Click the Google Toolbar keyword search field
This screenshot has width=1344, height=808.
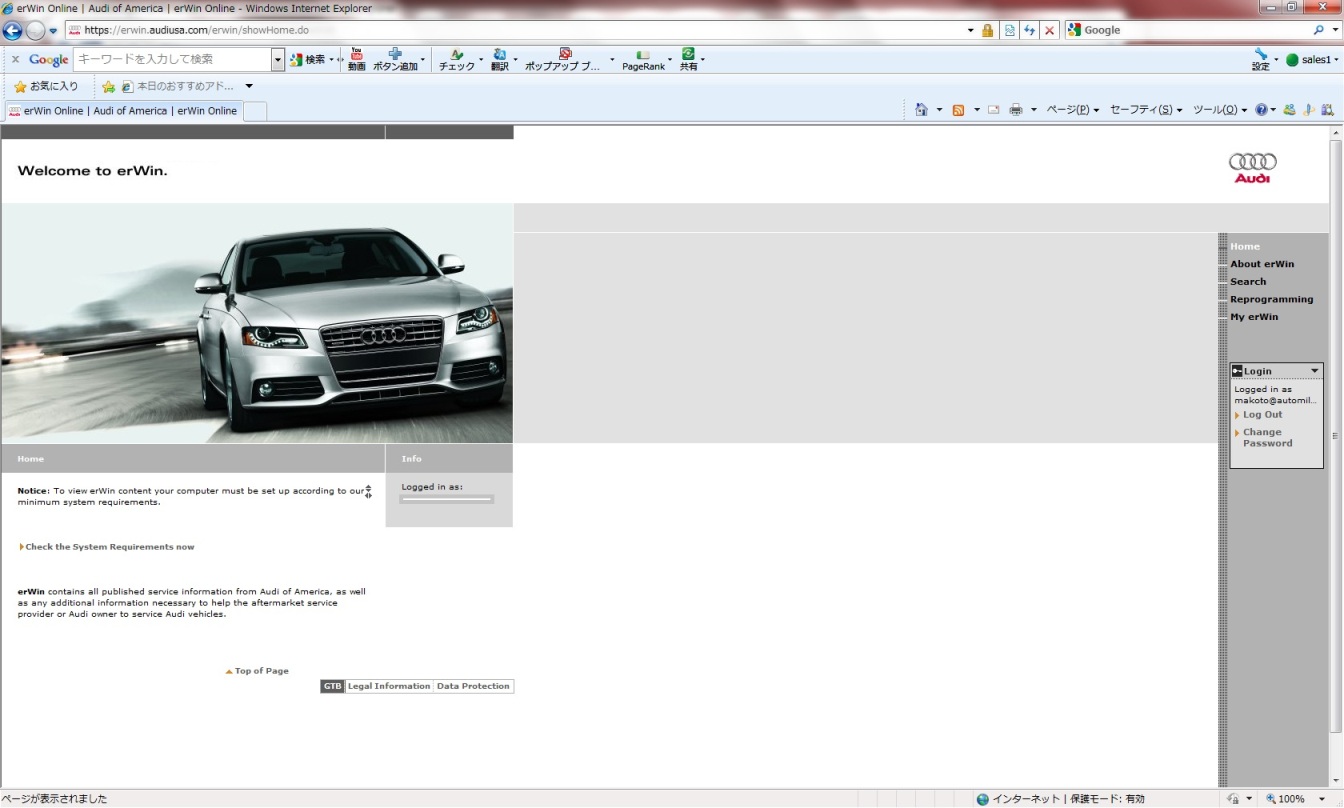coord(172,60)
